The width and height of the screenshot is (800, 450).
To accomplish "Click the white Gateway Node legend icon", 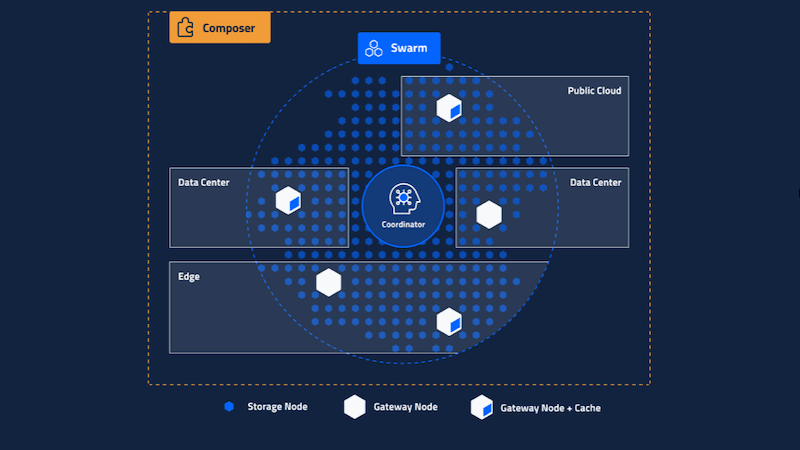I will tap(355, 407).
